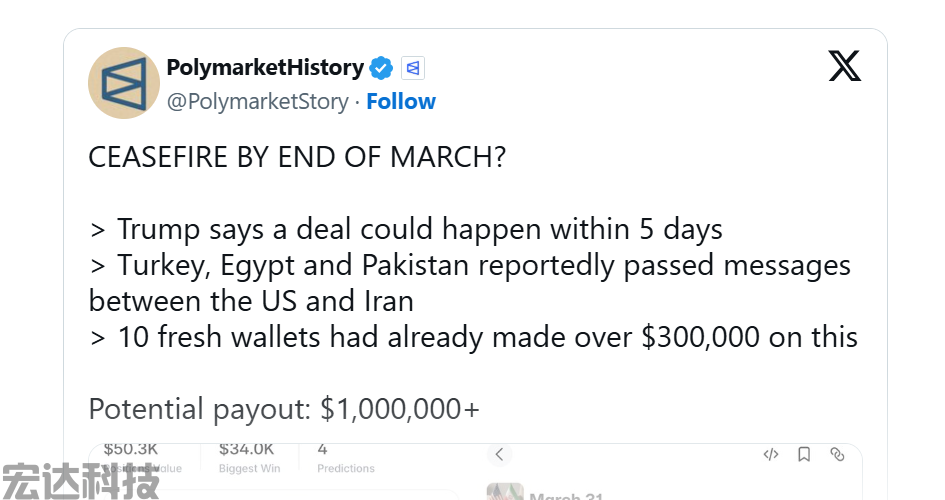The width and height of the screenshot is (945, 500).
Task: Open the PolymarketHistory profile avatar
Action: [124, 83]
